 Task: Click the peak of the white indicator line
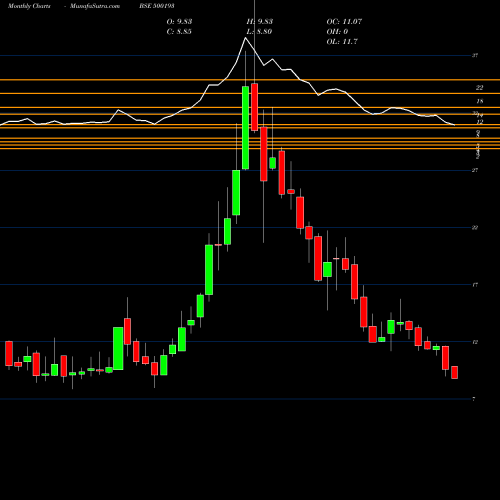(x=246, y=38)
